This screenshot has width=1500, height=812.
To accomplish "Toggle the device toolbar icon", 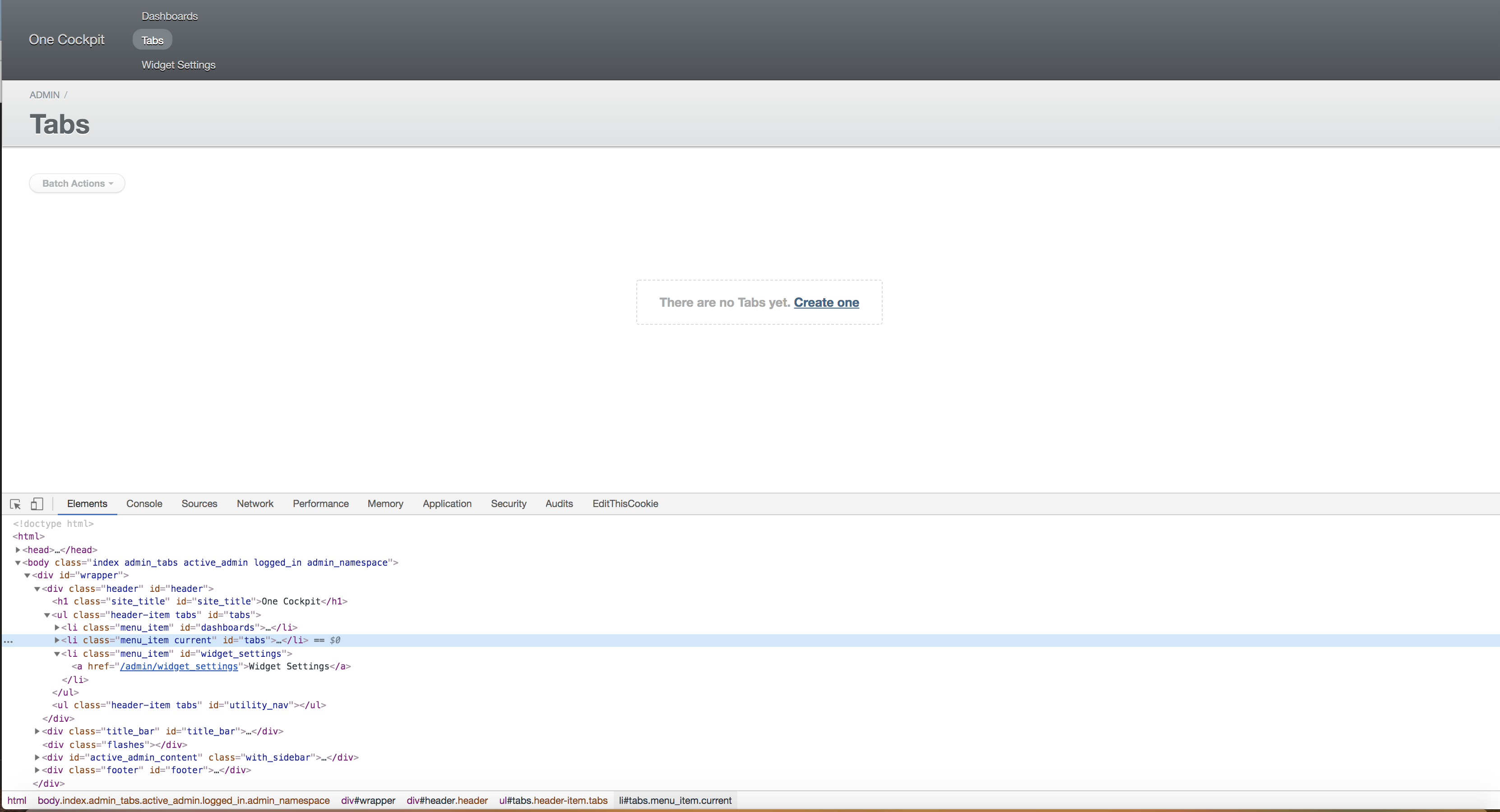I will 36,503.
